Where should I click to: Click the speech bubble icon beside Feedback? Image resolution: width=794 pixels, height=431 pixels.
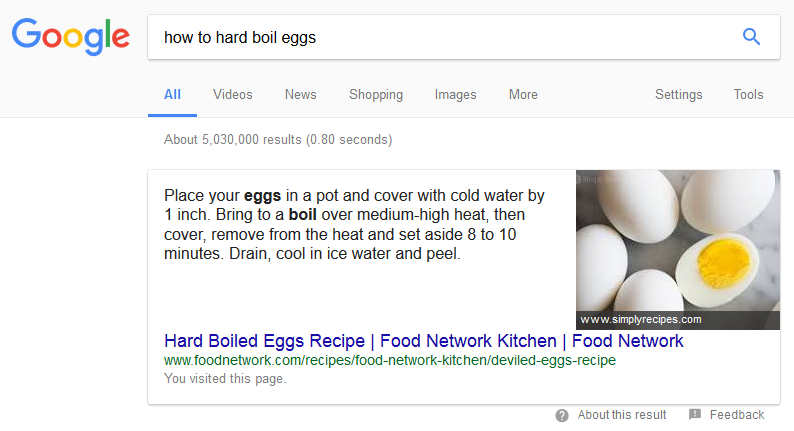coord(695,415)
